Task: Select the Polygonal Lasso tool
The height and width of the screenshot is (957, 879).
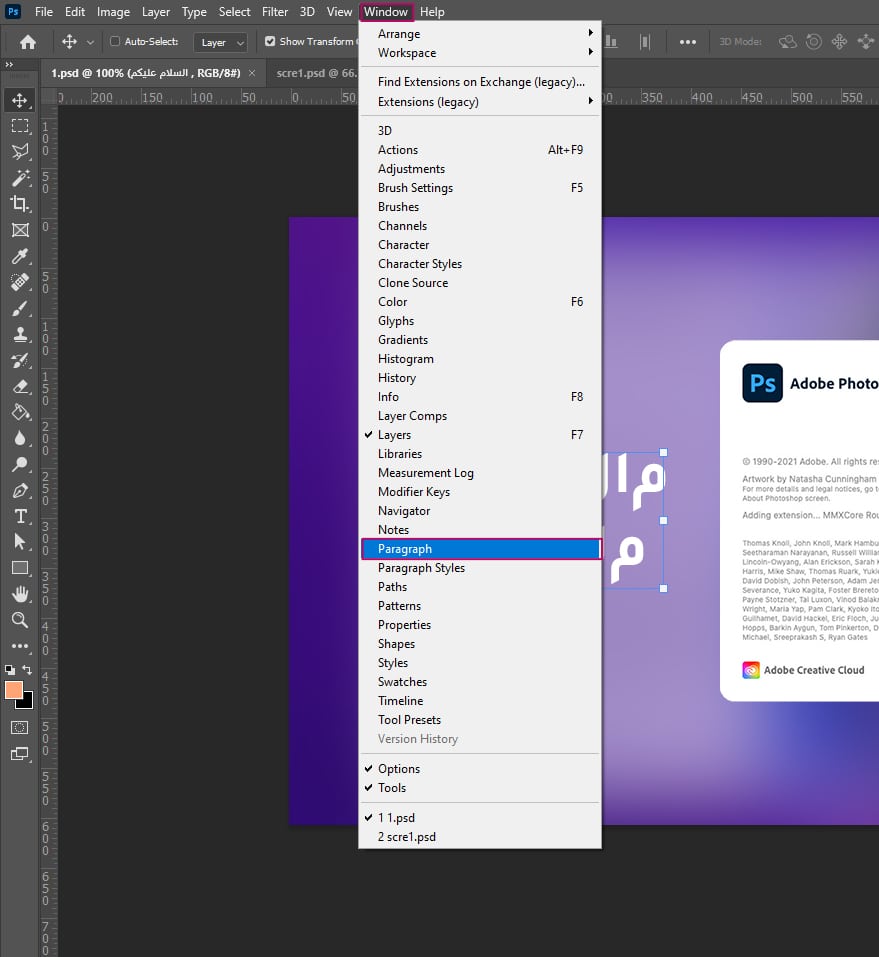Action: tap(20, 152)
